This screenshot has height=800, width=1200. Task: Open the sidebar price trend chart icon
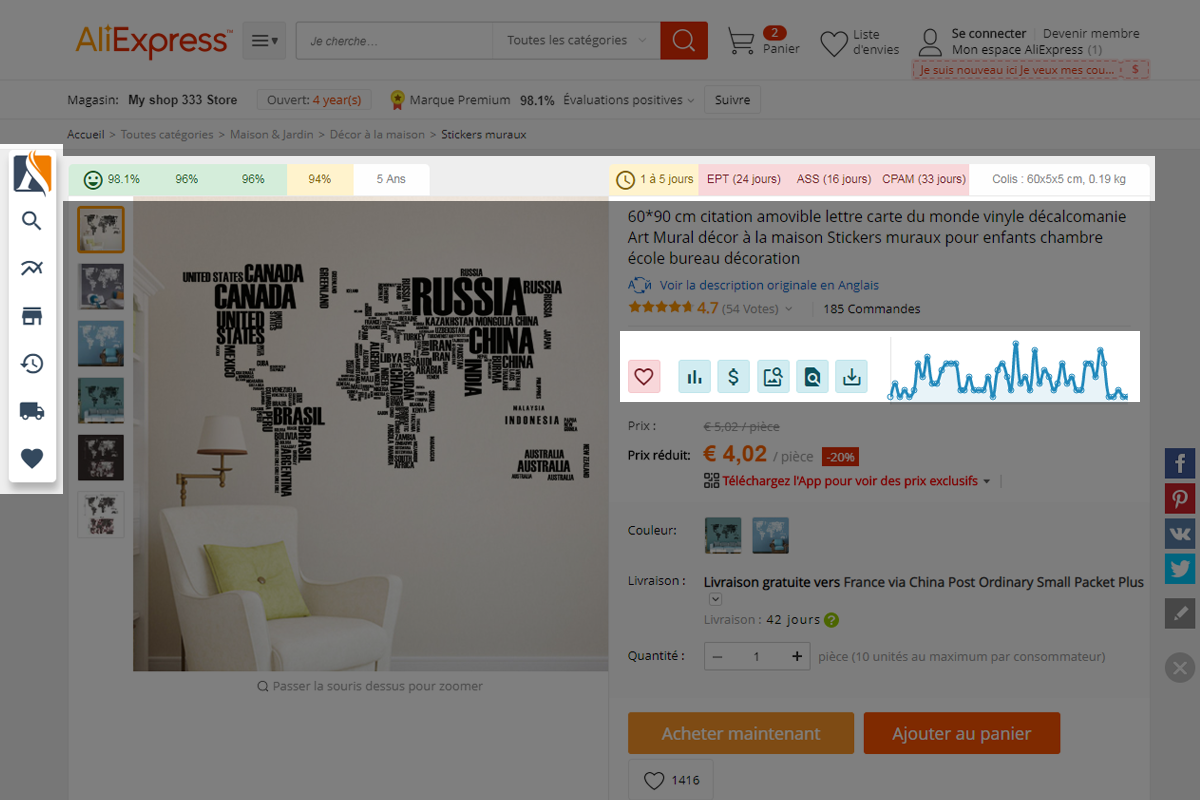pos(32,268)
